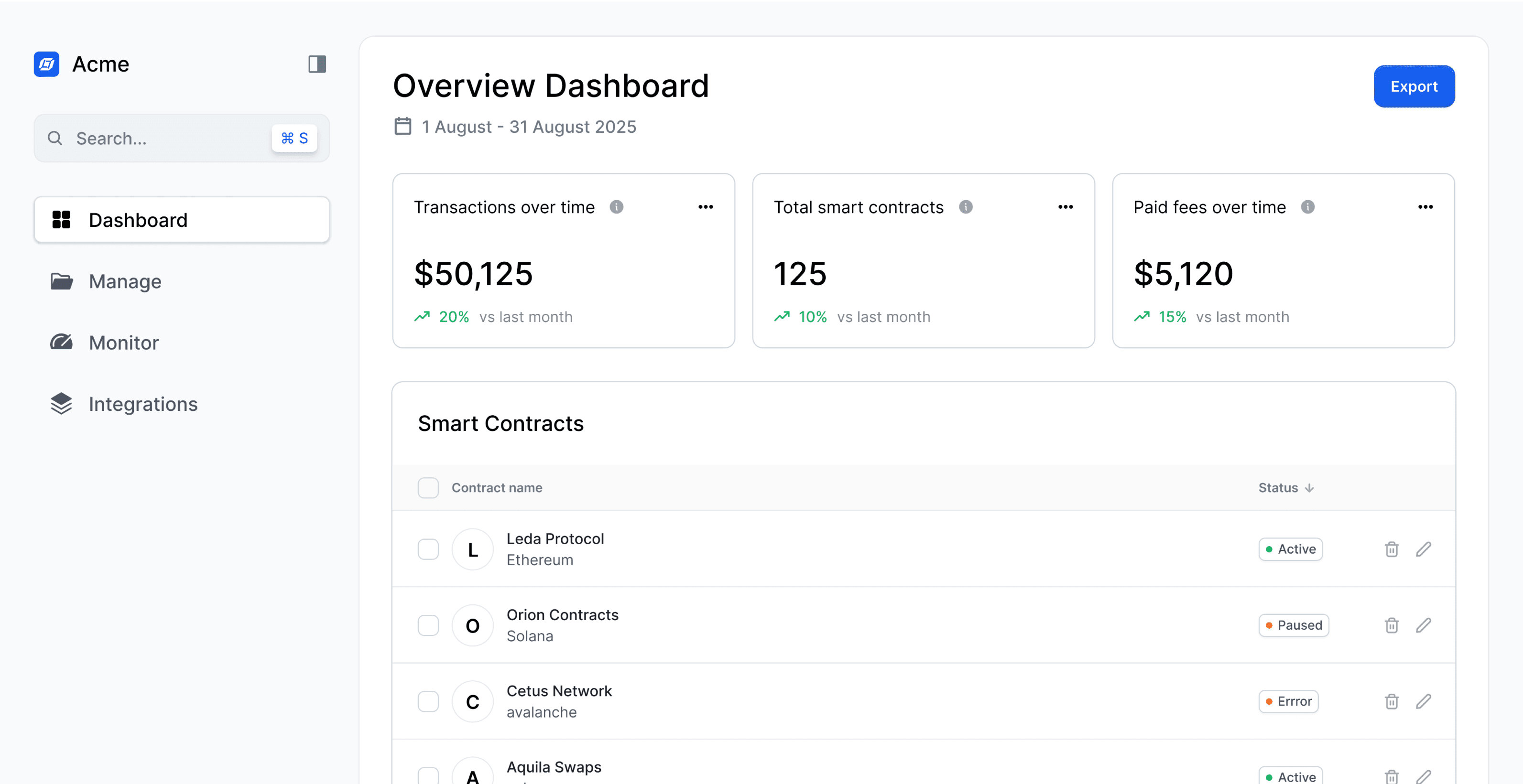Click the Solana network label
The height and width of the screenshot is (784, 1523).
pyautogui.click(x=529, y=636)
